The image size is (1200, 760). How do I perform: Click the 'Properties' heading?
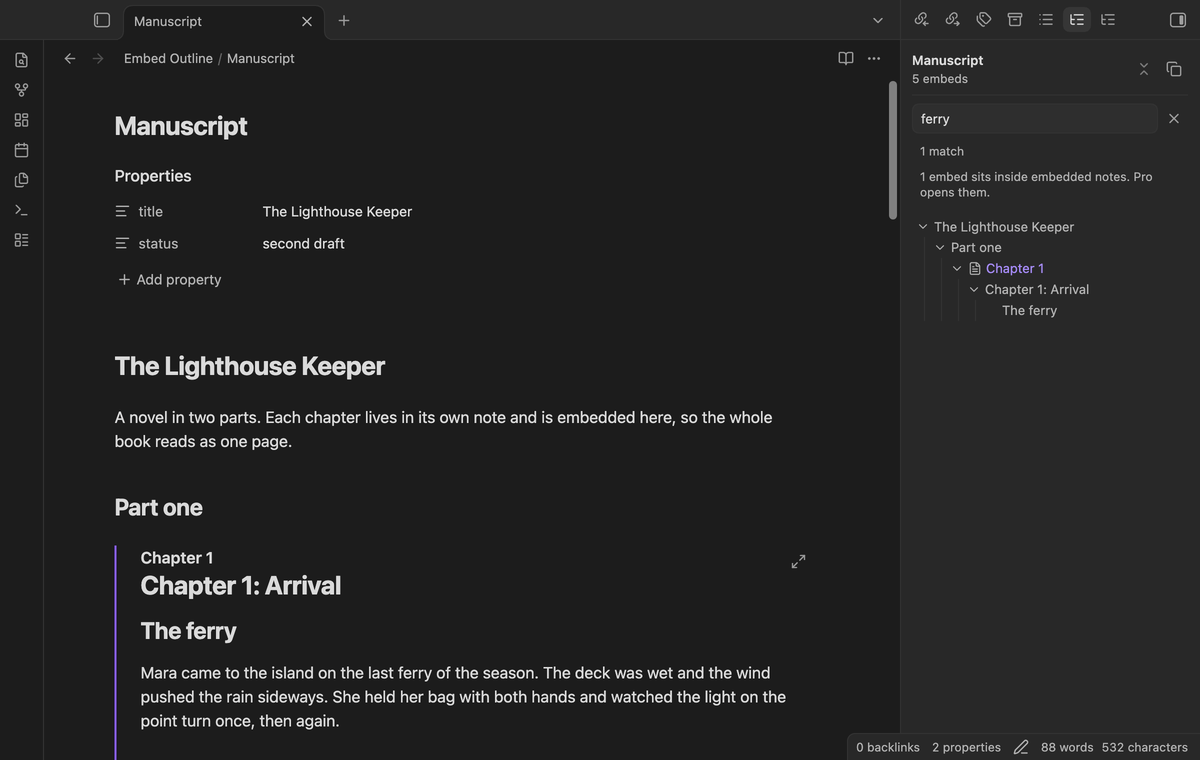[x=153, y=176]
